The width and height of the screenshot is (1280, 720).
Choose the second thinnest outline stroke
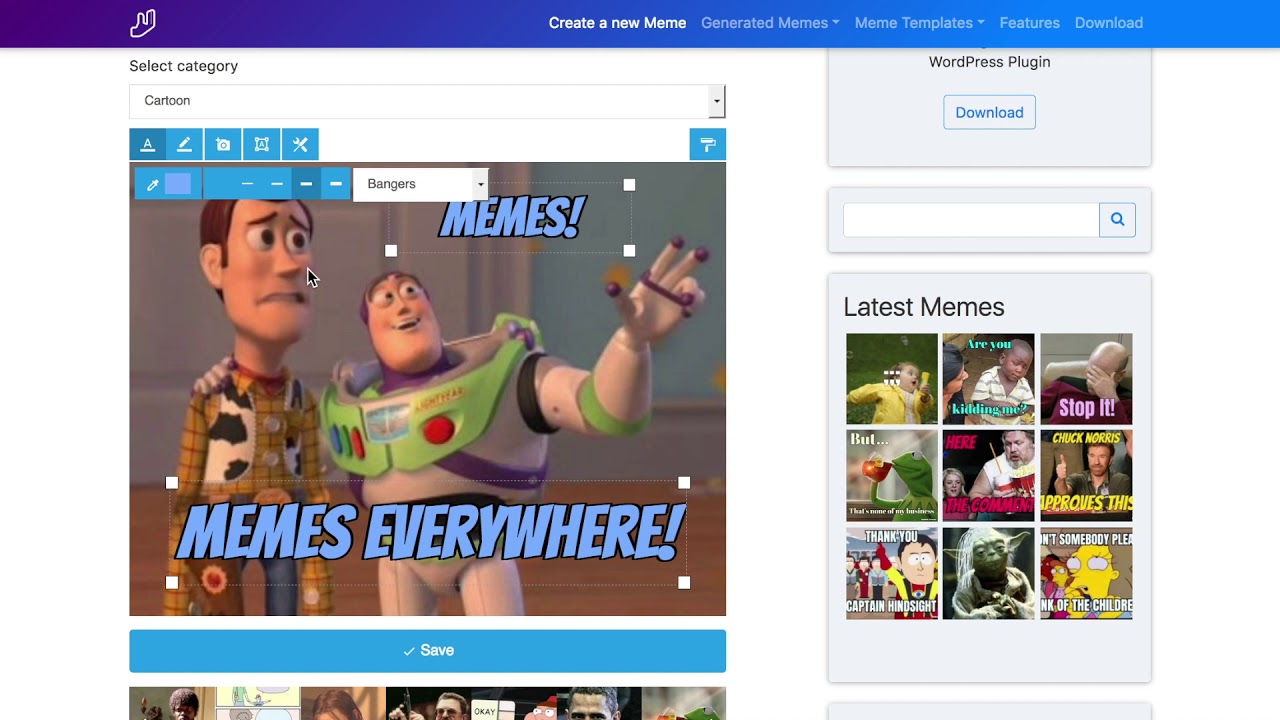pyautogui.click(x=277, y=184)
